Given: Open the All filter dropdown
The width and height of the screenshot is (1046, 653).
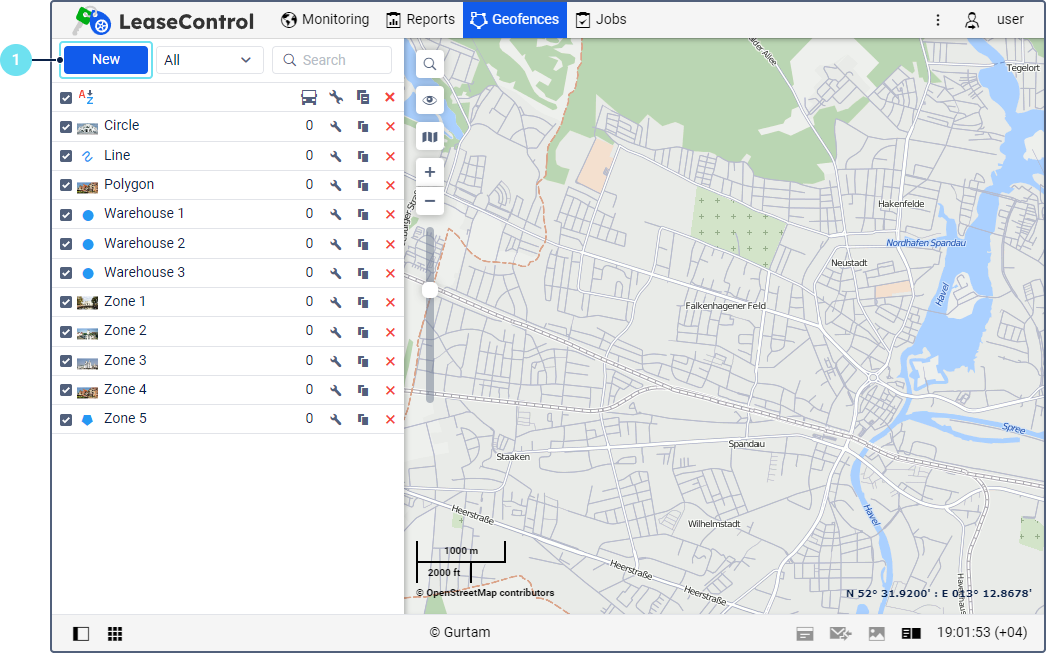Looking at the screenshot, I should (x=209, y=60).
